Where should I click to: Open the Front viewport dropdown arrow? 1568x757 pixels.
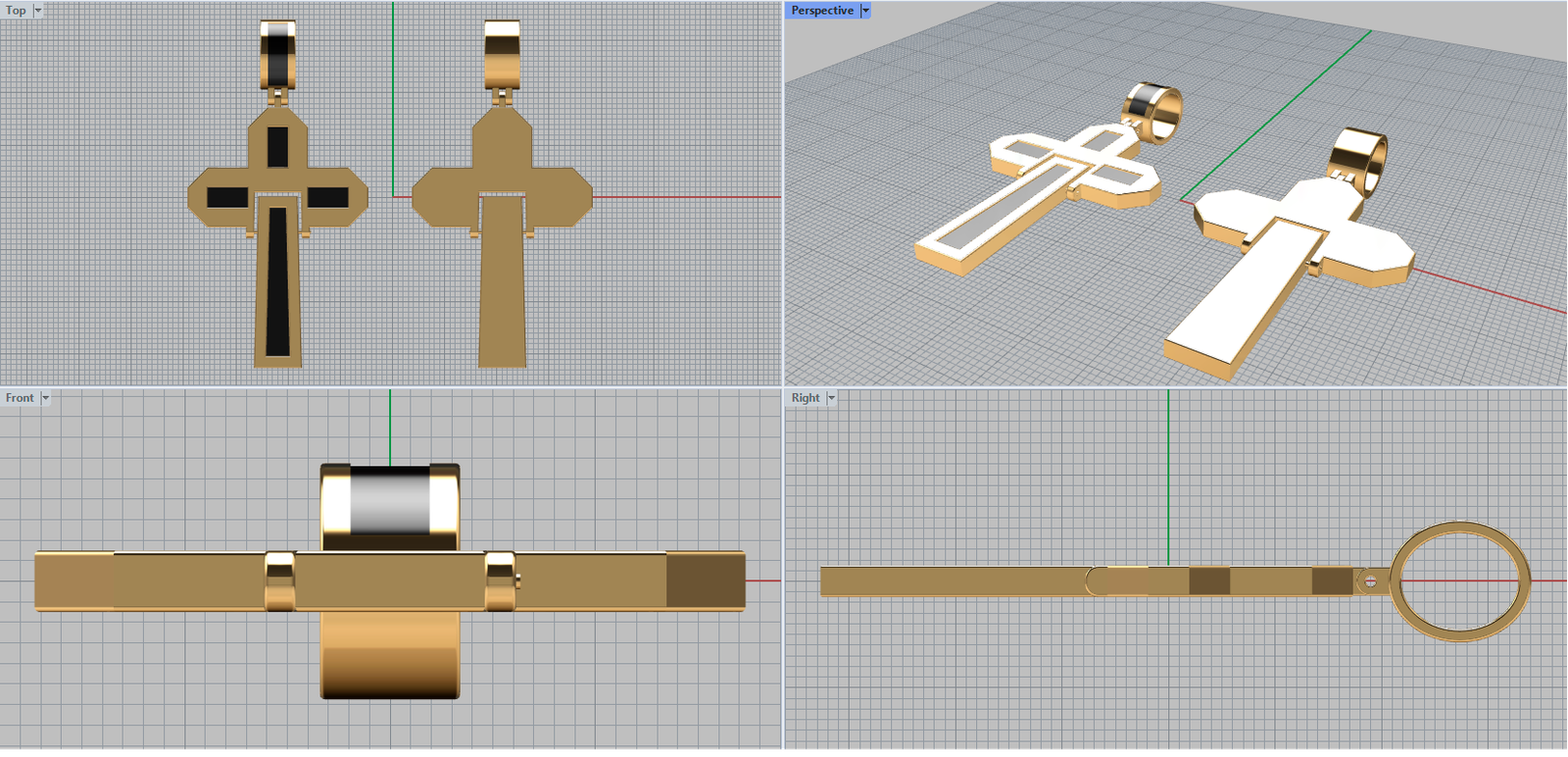tap(45, 398)
